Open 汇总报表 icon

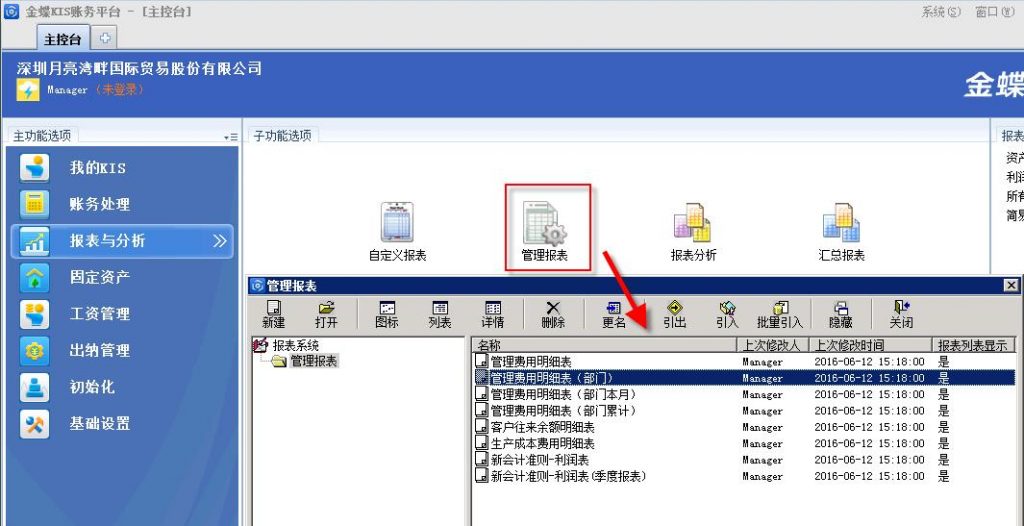point(841,232)
